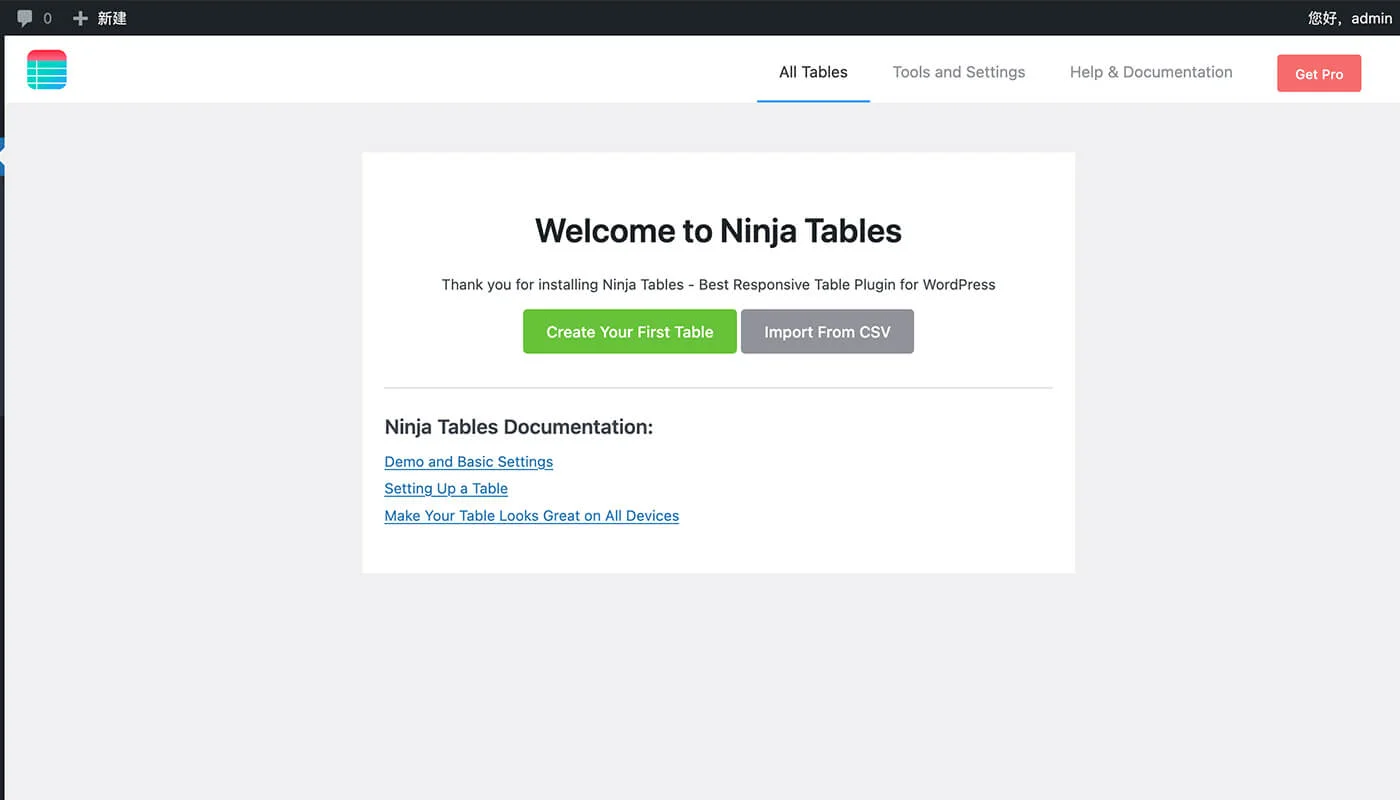Click the comments bubble icon in admin bar

coord(25,18)
